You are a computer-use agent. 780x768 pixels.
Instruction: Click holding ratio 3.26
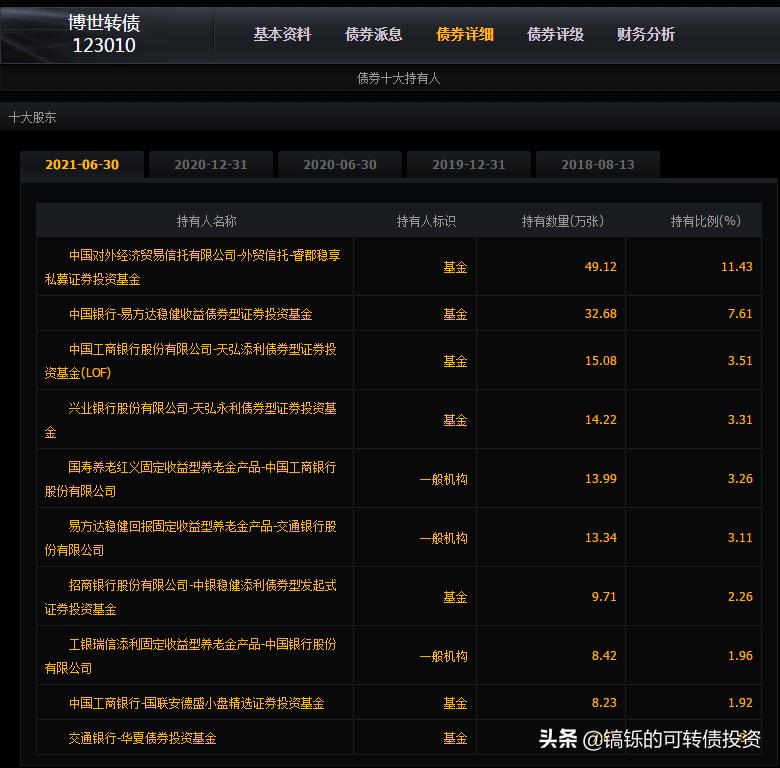pyautogui.click(x=740, y=479)
